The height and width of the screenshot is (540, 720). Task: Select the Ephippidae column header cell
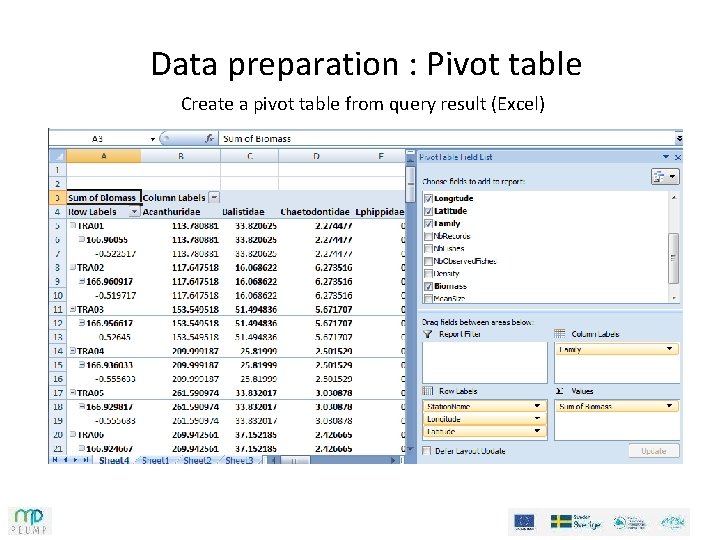pyautogui.click(x=380, y=212)
